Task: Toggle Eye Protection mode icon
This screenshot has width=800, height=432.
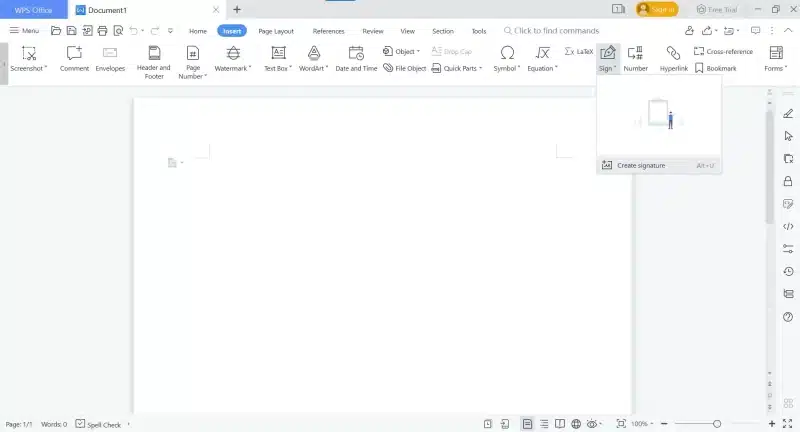Action: (x=592, y=424)
